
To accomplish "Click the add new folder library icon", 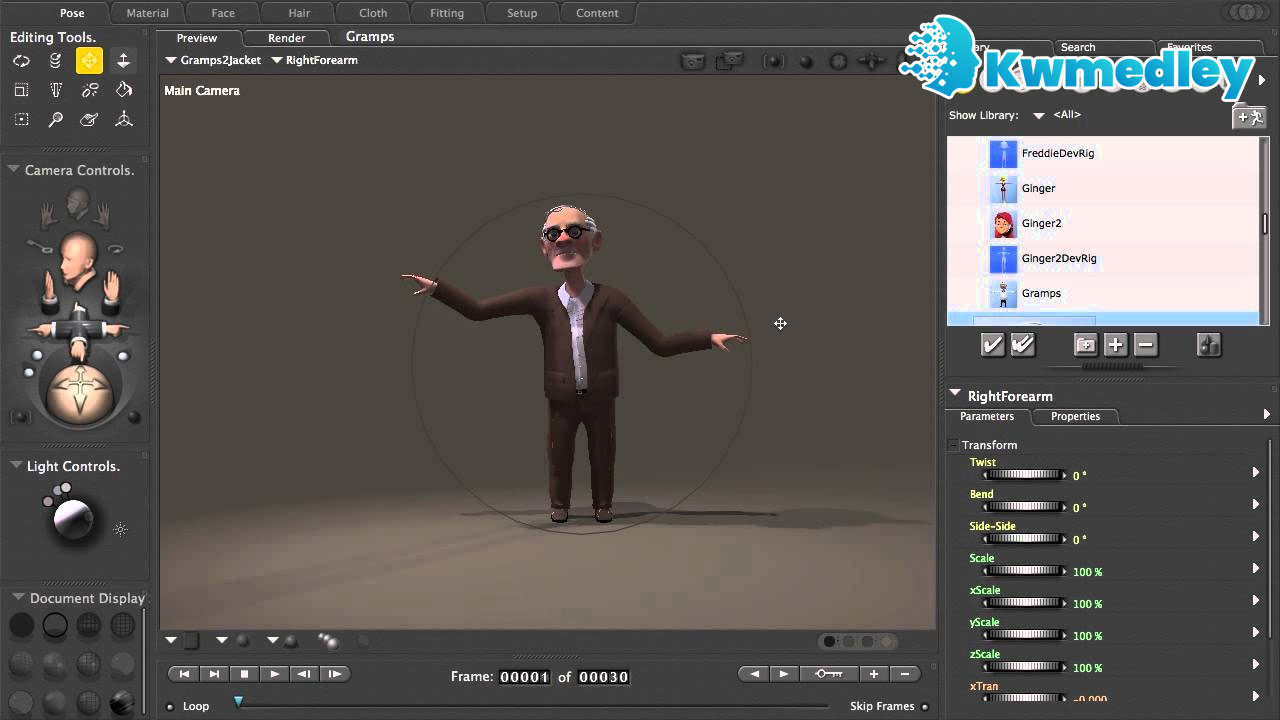I will (x=1085, y=345).
